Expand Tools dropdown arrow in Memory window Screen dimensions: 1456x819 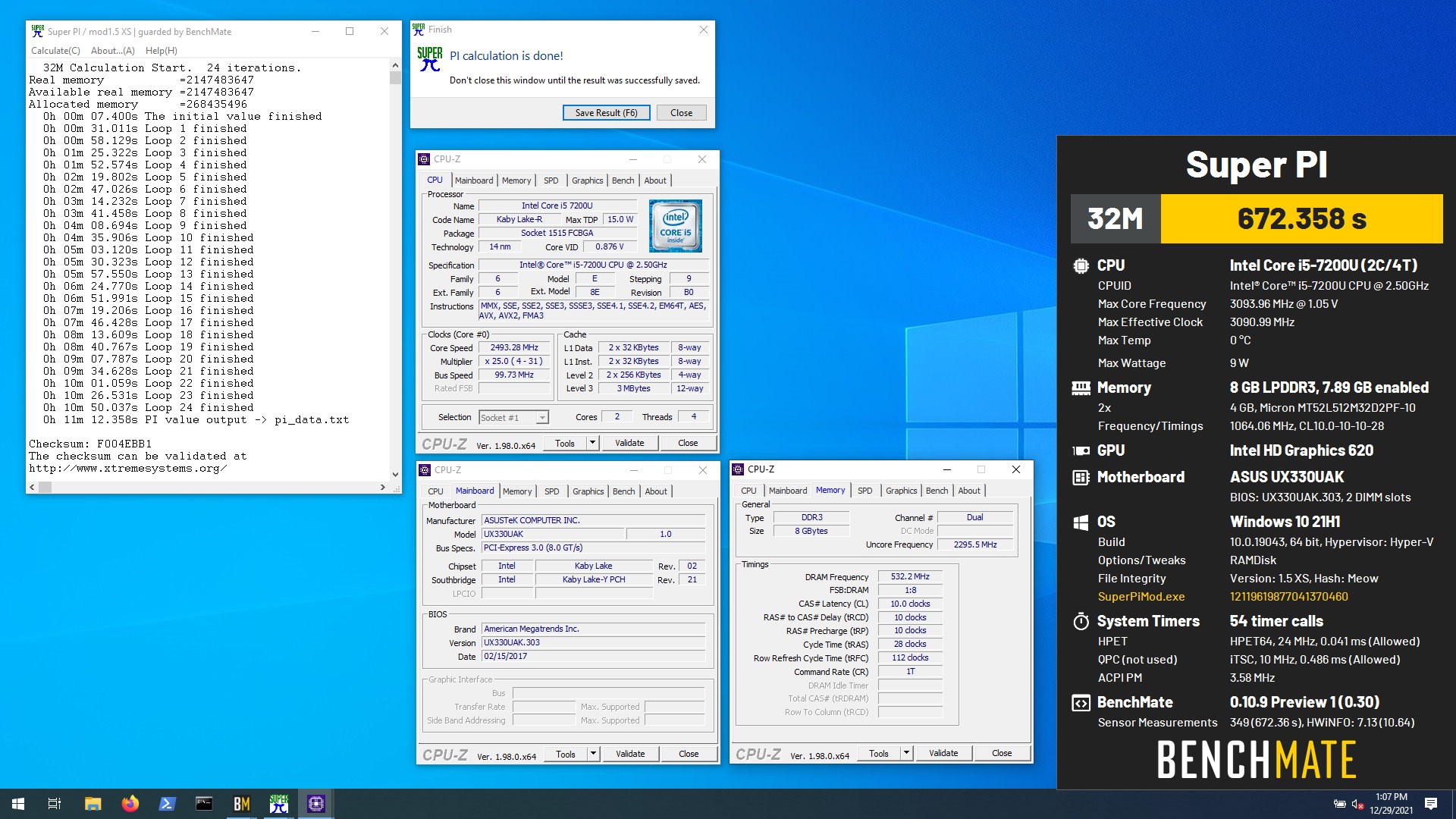click(x=906, y=753)
